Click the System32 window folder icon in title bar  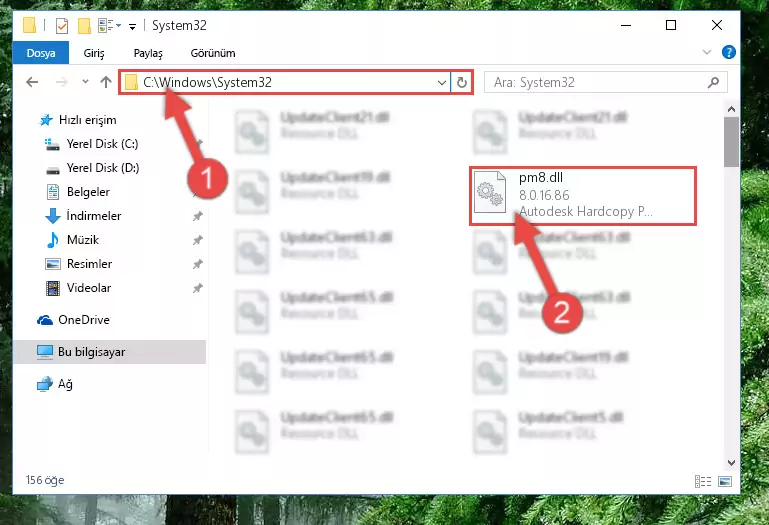pos(29,26)
